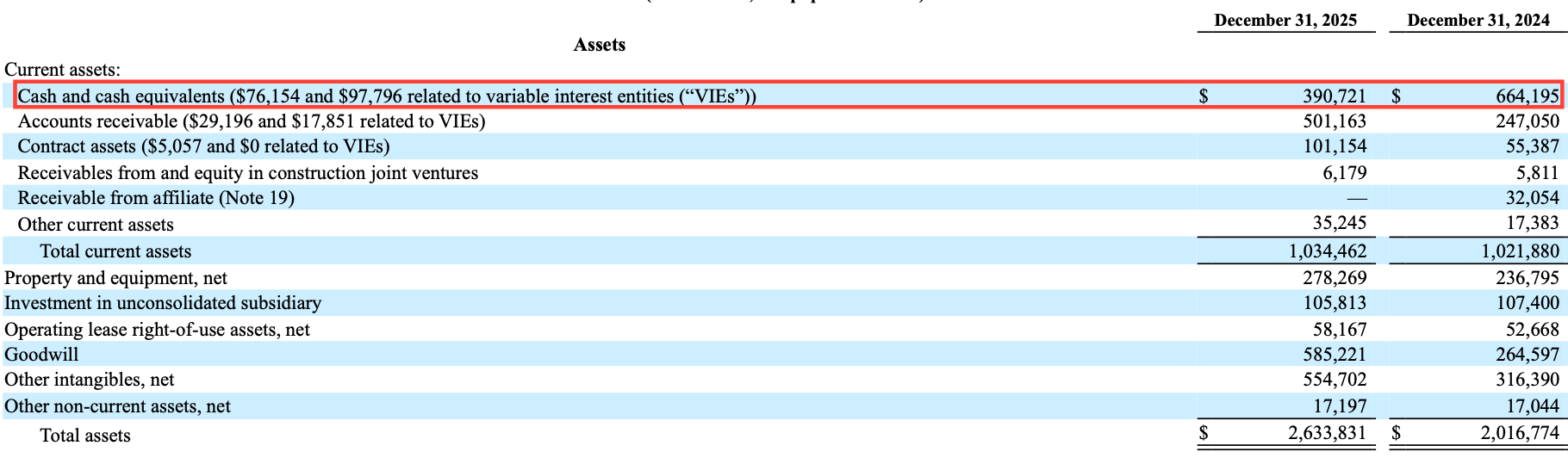Click other non-current assets value 17,044

coord(1533,406)
